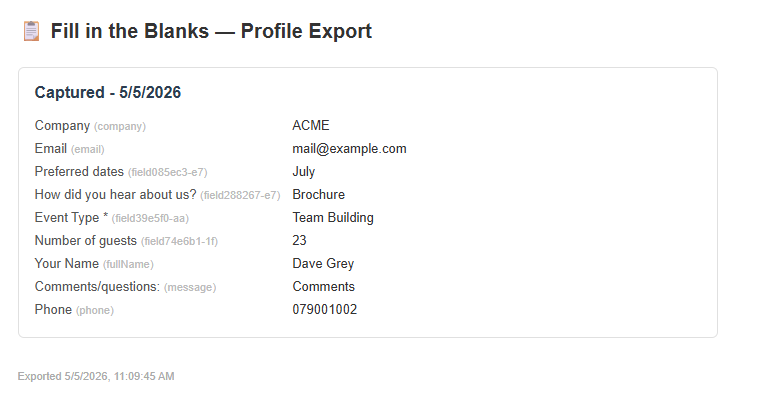The height and width of the screenshot is (407, 758).
Task: Click the Number of guests value 23
Action: pos(299,240)
